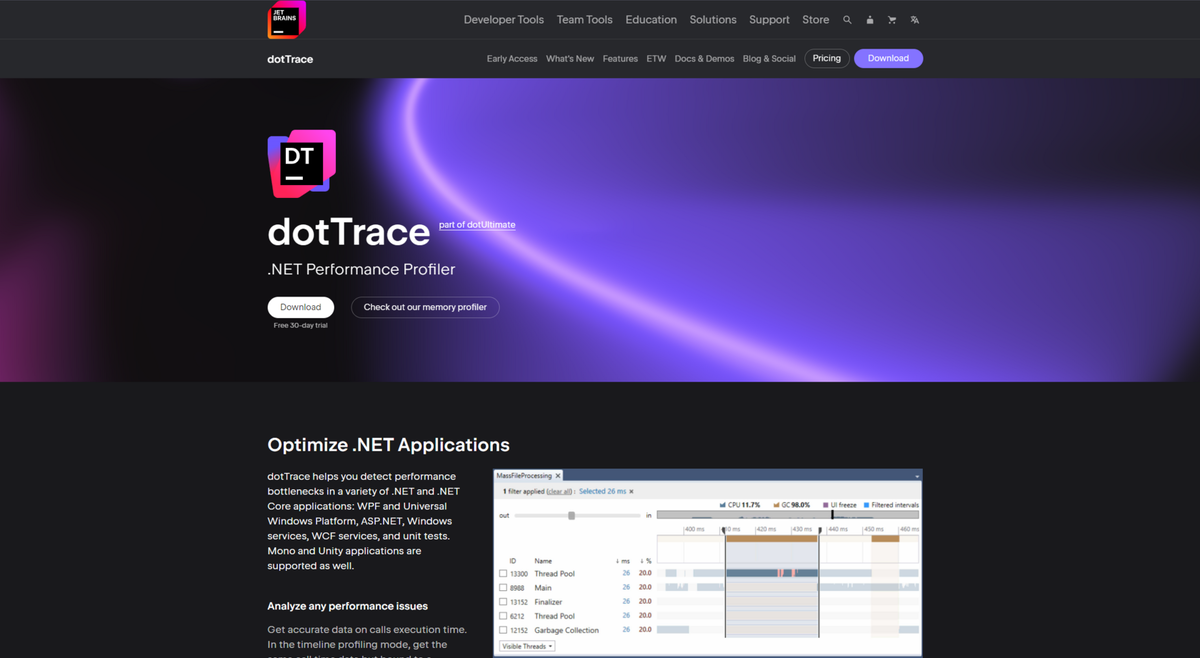Click the timeline overview bar above the ruler
This screenshot has height=658, width=1200.
(x=787, y=515)
